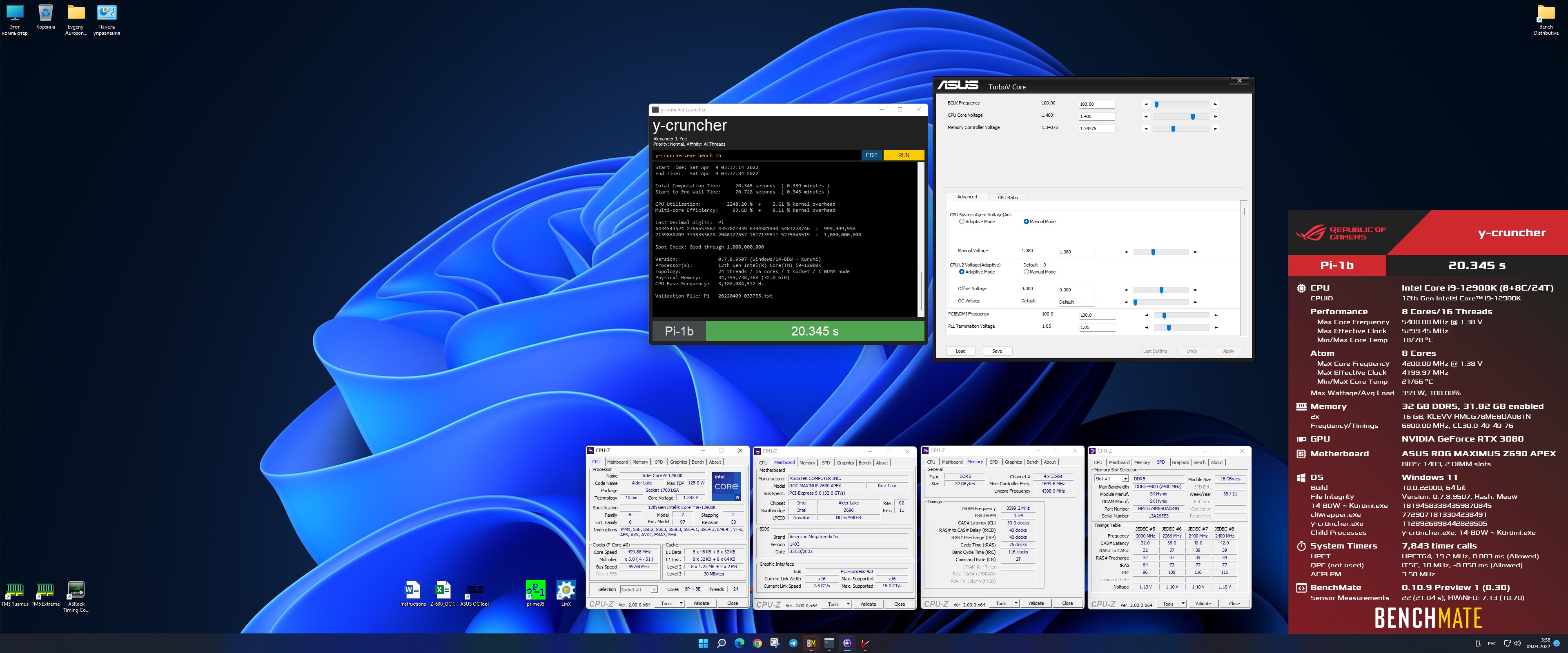The width and height of the screenshot is (1568, 653).
Task: Select the Advanced tab in TurboV Core
Action: point(967,197)
